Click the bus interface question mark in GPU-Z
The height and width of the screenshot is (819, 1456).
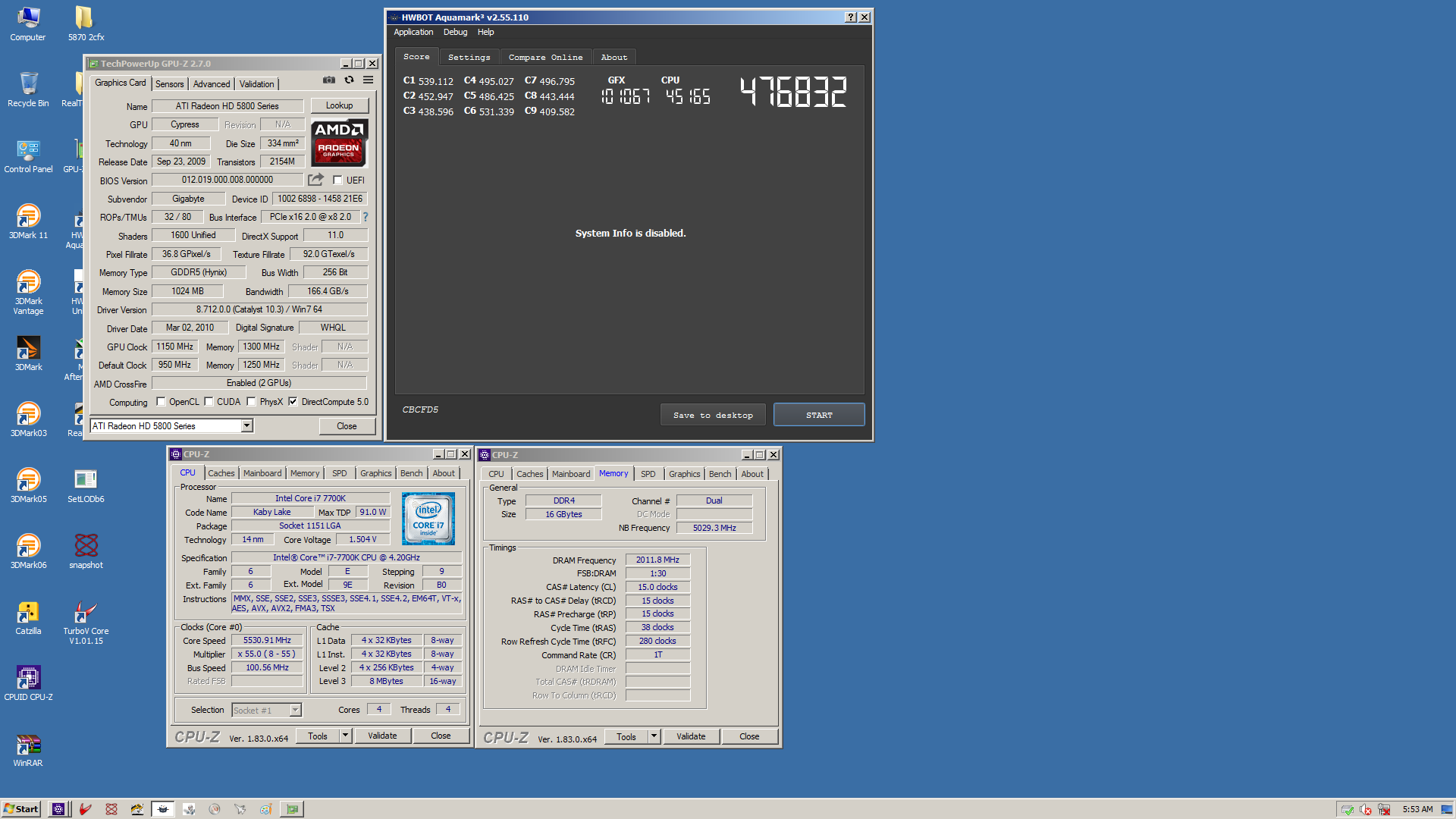tap(365, 217)
